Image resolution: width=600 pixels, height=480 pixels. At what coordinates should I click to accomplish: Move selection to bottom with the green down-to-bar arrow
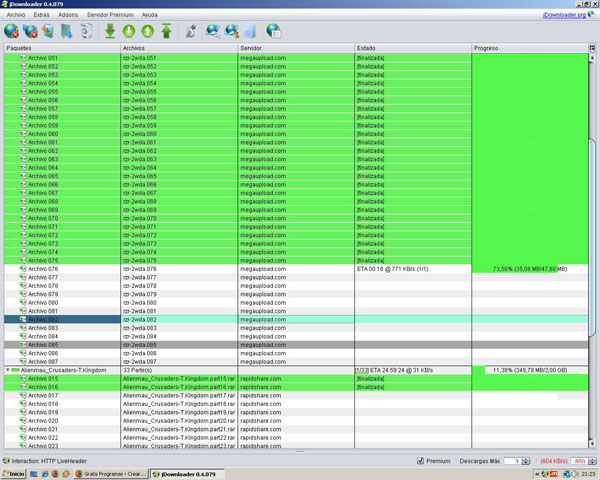(x=110, y=31)
